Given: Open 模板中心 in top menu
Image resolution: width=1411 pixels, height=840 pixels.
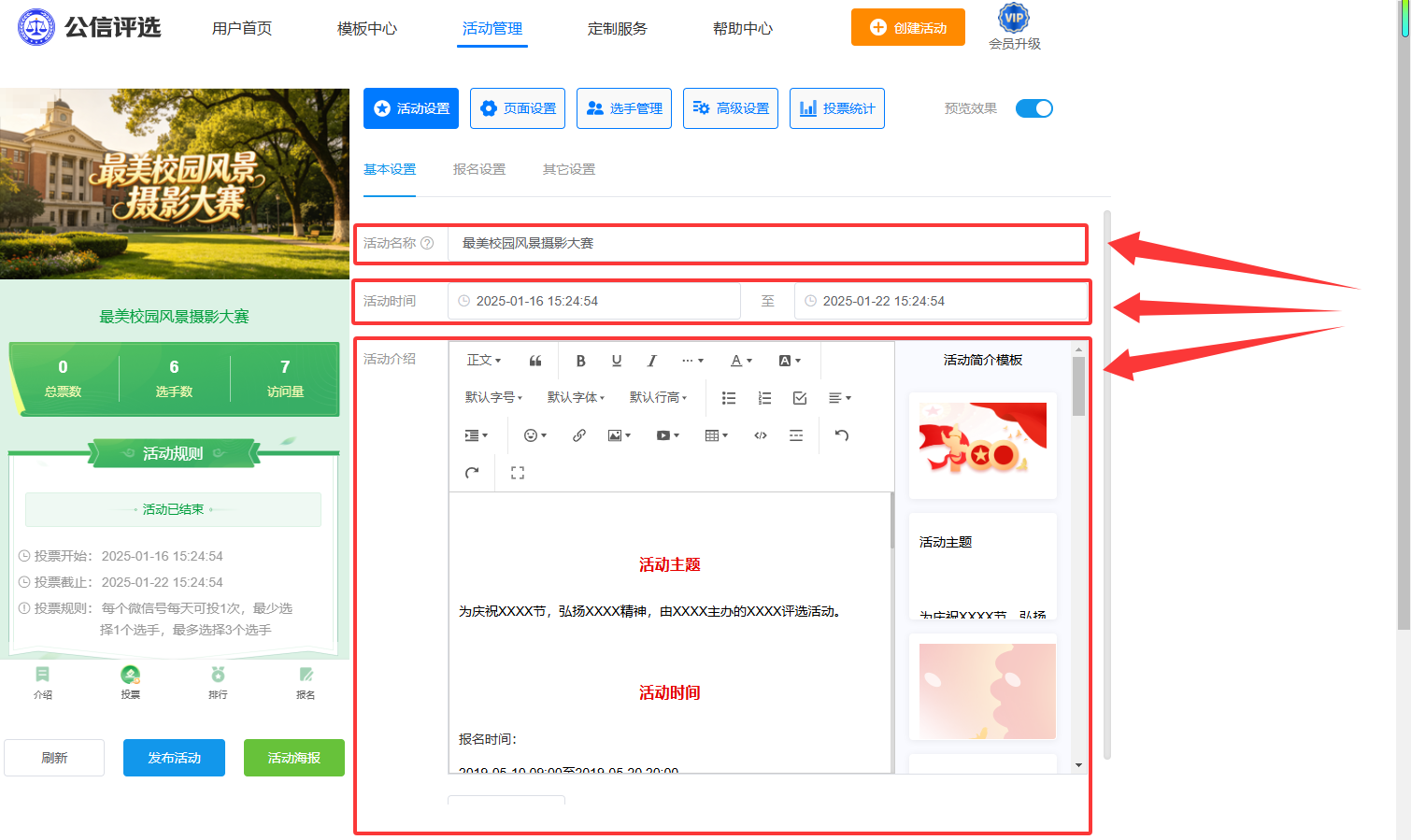Looking at the screenshot, I should click(367, 28).
